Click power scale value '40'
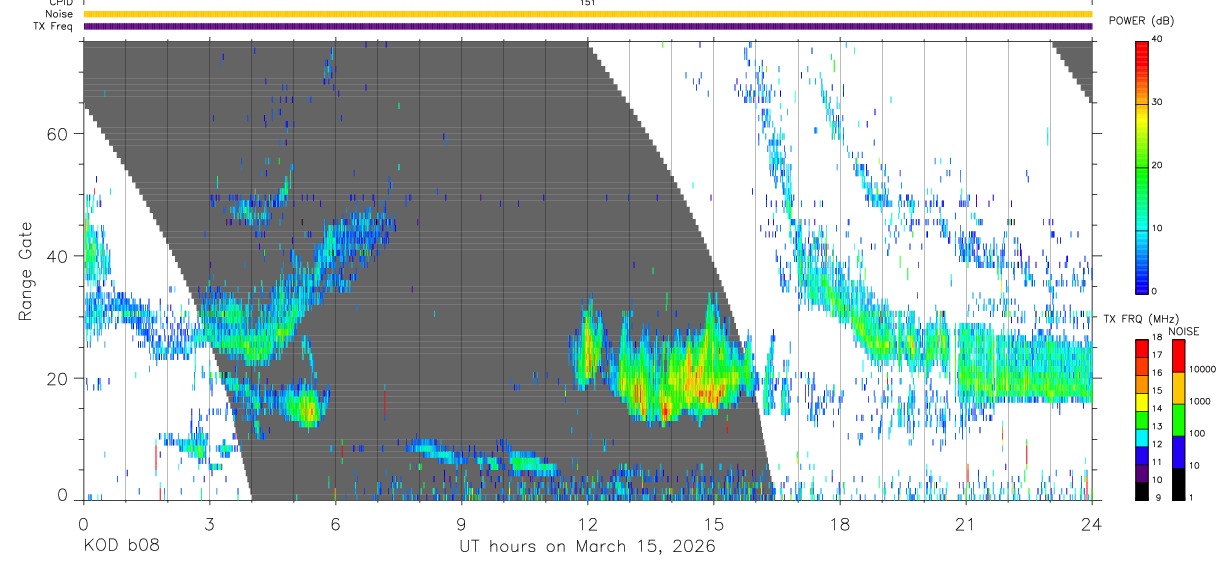 pyautogui.click(x=1157, y=39)
